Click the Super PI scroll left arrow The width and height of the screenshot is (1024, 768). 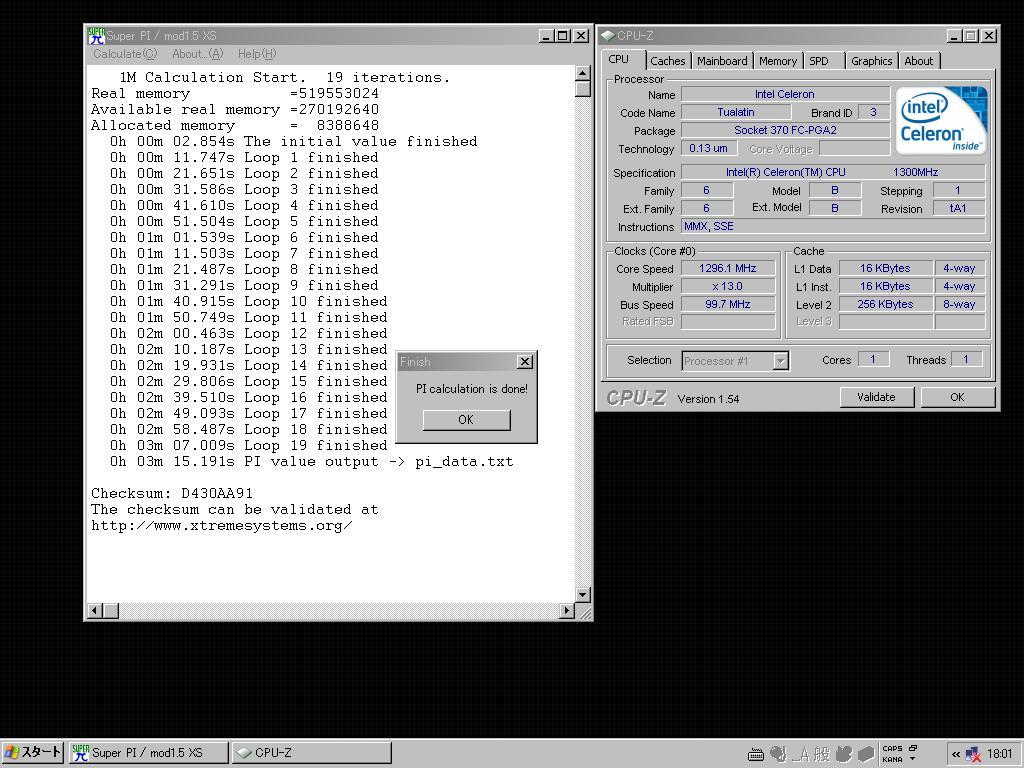pos(95,611)
